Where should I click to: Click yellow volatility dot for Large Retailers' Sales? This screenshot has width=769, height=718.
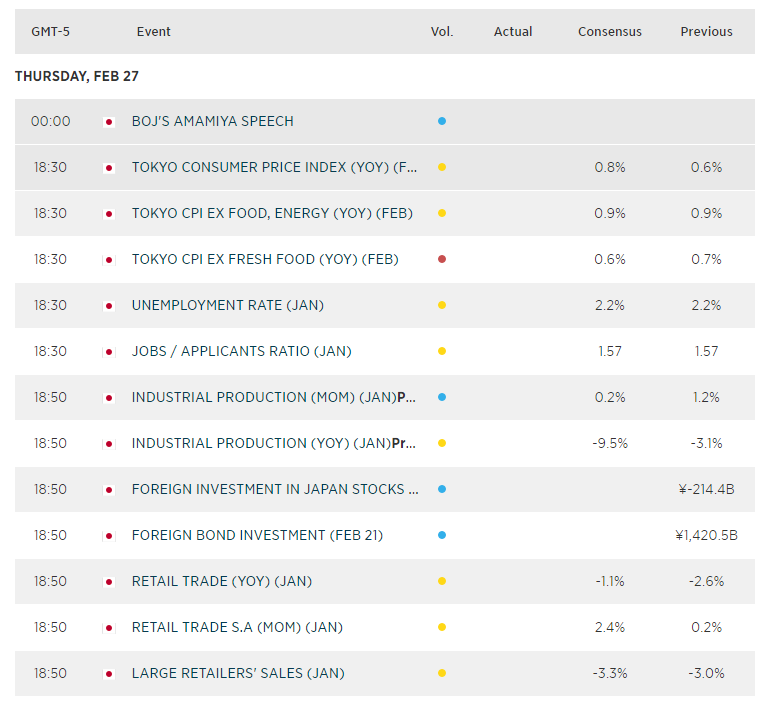point(442,673)
